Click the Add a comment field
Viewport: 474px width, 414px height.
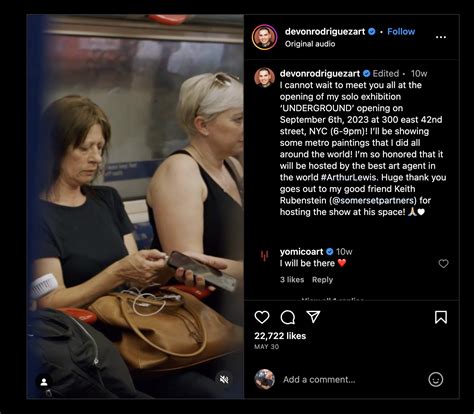[x=352, y=380]
